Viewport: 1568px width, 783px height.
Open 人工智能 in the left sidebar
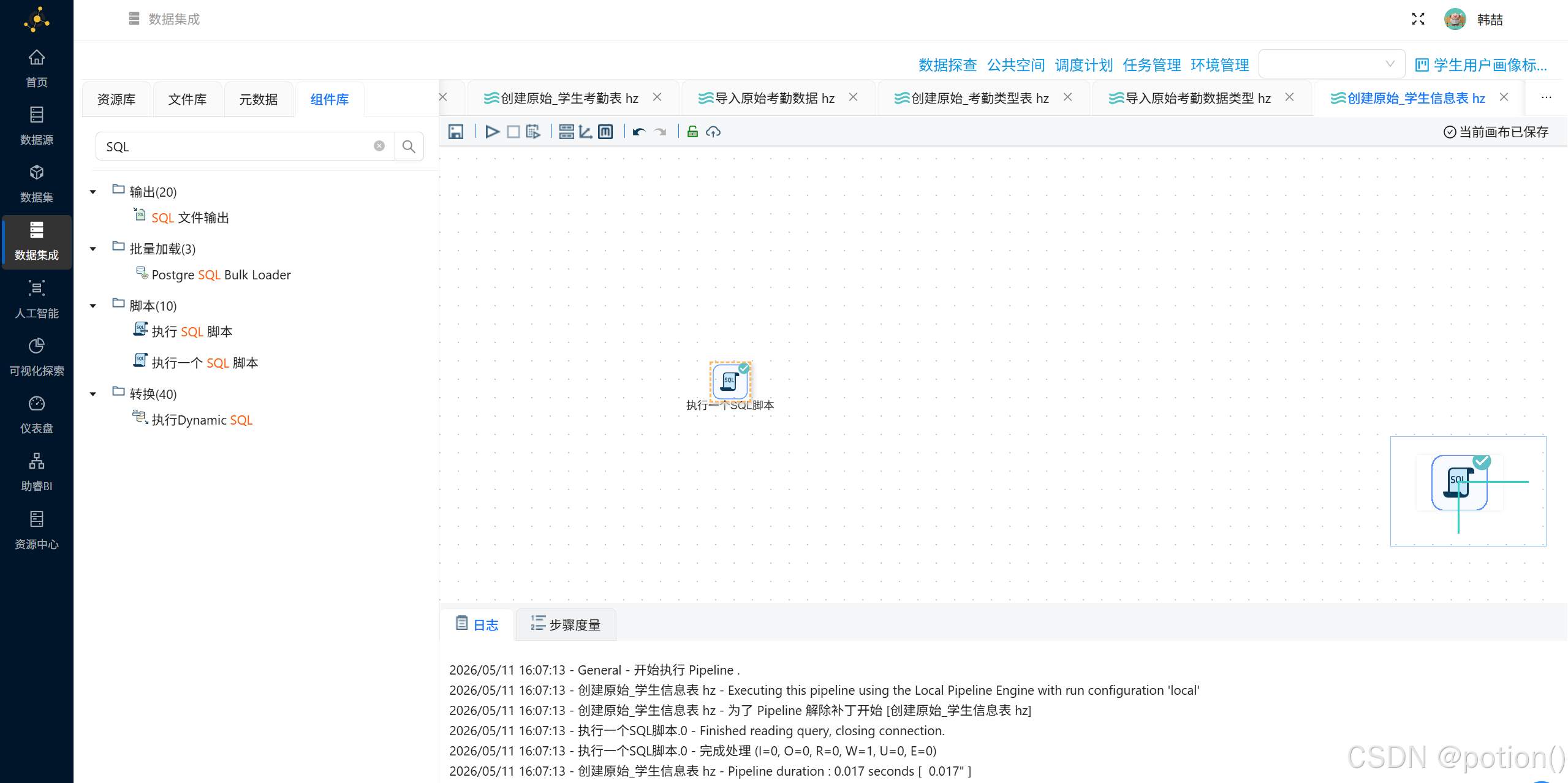(x=37, y=300)
